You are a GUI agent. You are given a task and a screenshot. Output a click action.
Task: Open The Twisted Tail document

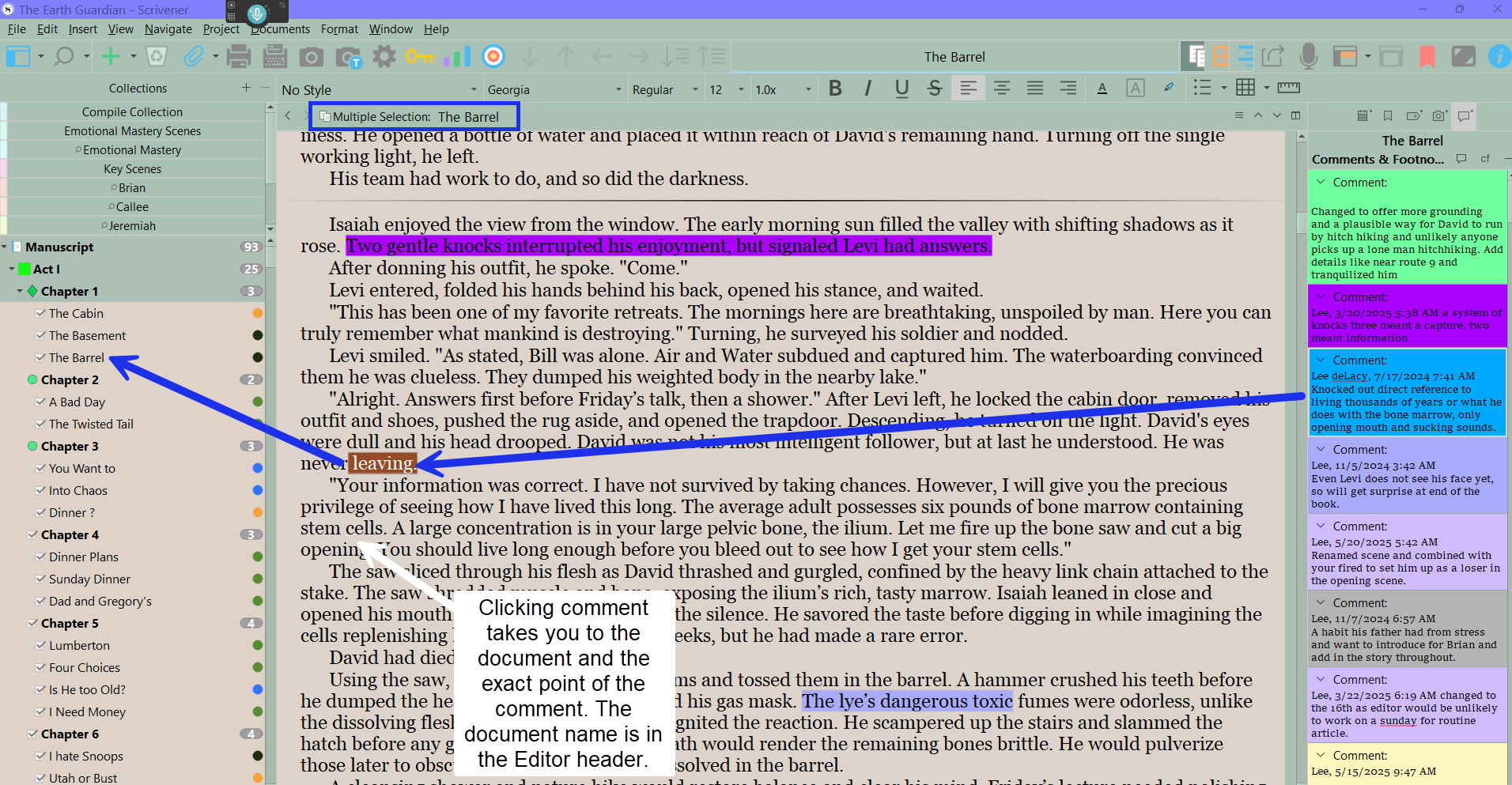pos(91,424)
